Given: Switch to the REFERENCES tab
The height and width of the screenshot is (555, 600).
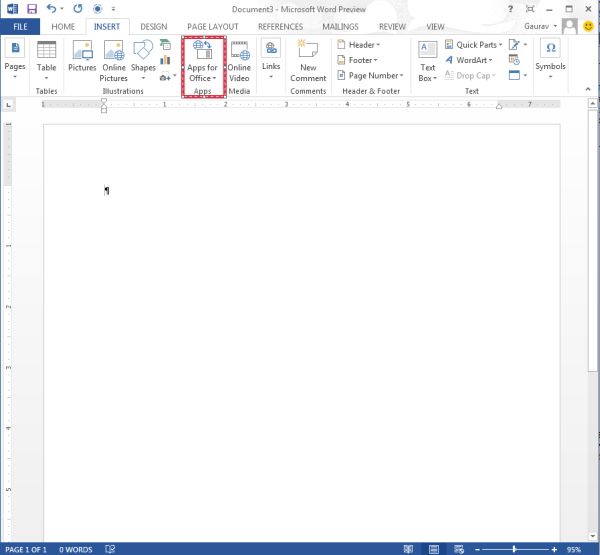Looking at the screenshot, I should point(280,27).
